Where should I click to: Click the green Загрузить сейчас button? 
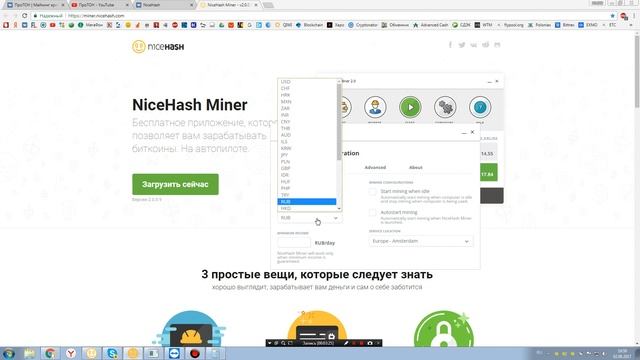pos(175,184)
